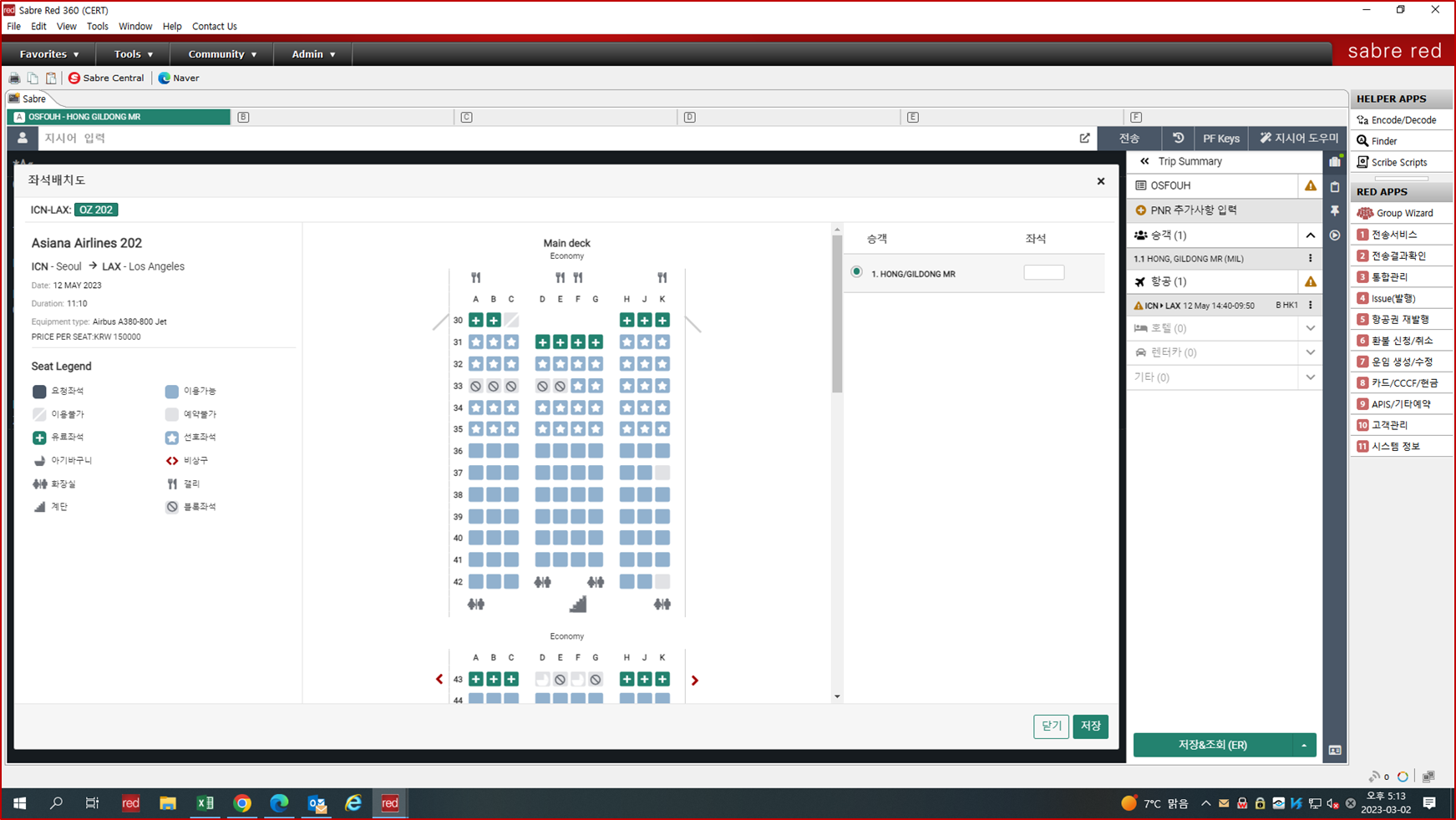Open the View menu
Viewport: 1456px width, 820px height.
66,27
